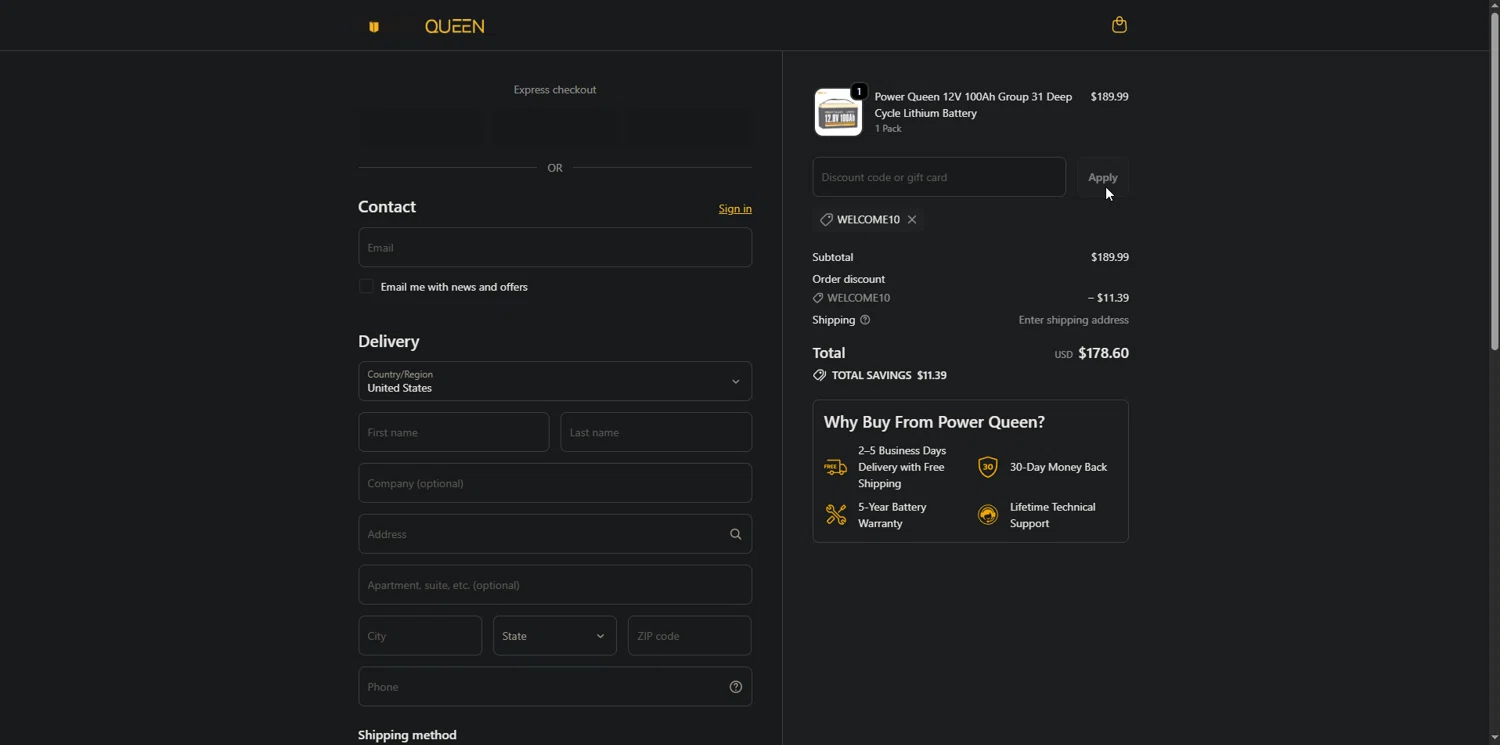Click the Address search magnifier icon
This screenshot has width=1500, height=745.
pyautogui.click(x=735, y=534)
